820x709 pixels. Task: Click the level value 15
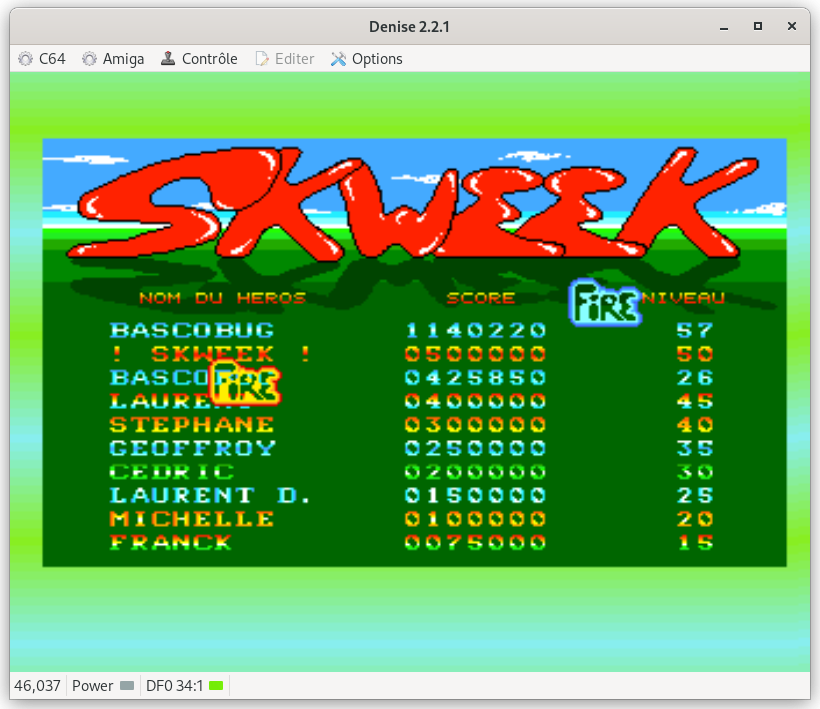[695, 542]
